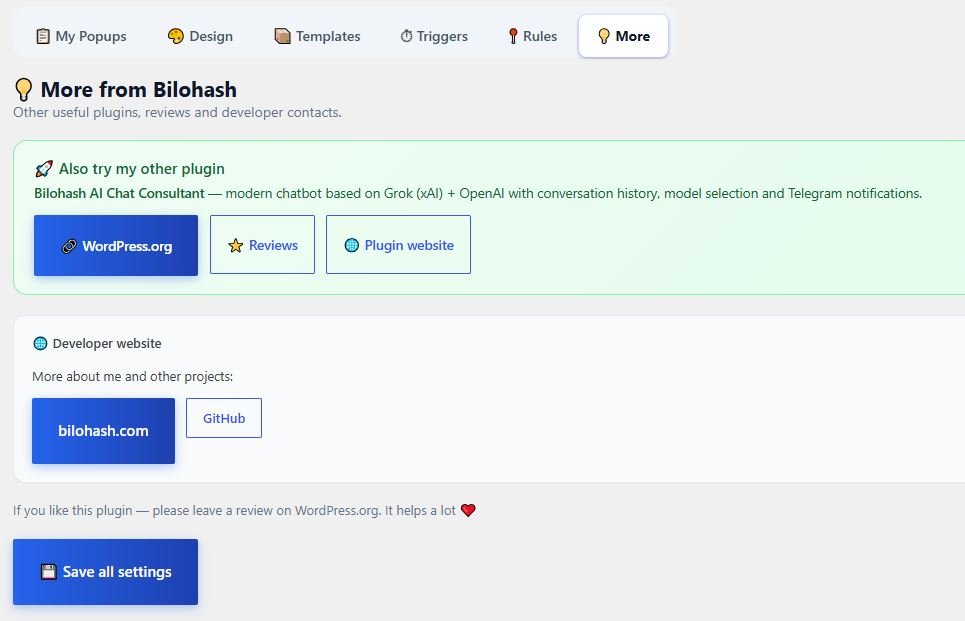Click the 'please leave a review on WordPress.org' text
This screenshot has width=965, height=621.
tap(266, 510)
